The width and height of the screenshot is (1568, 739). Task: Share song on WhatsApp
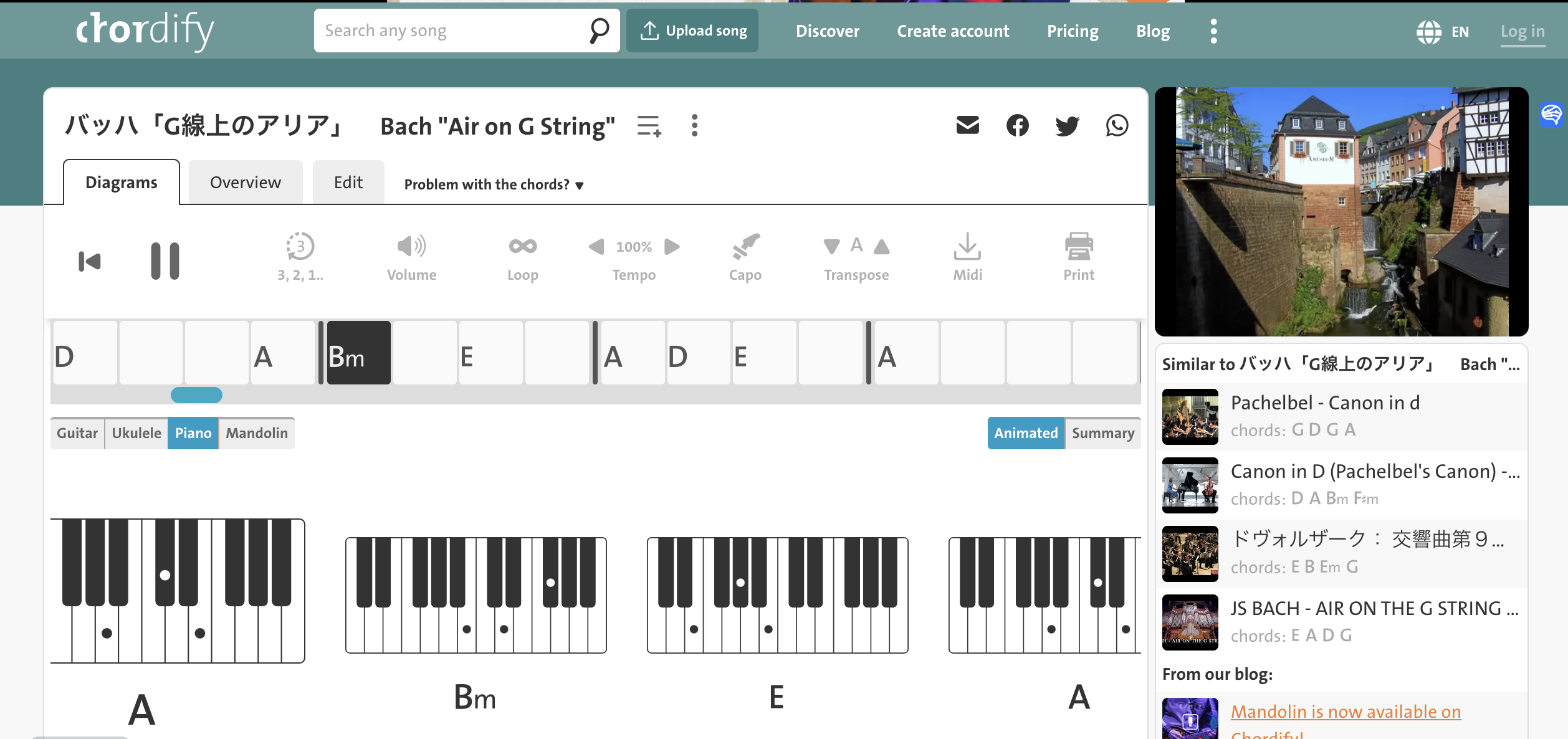click(x=1117, y=126)
